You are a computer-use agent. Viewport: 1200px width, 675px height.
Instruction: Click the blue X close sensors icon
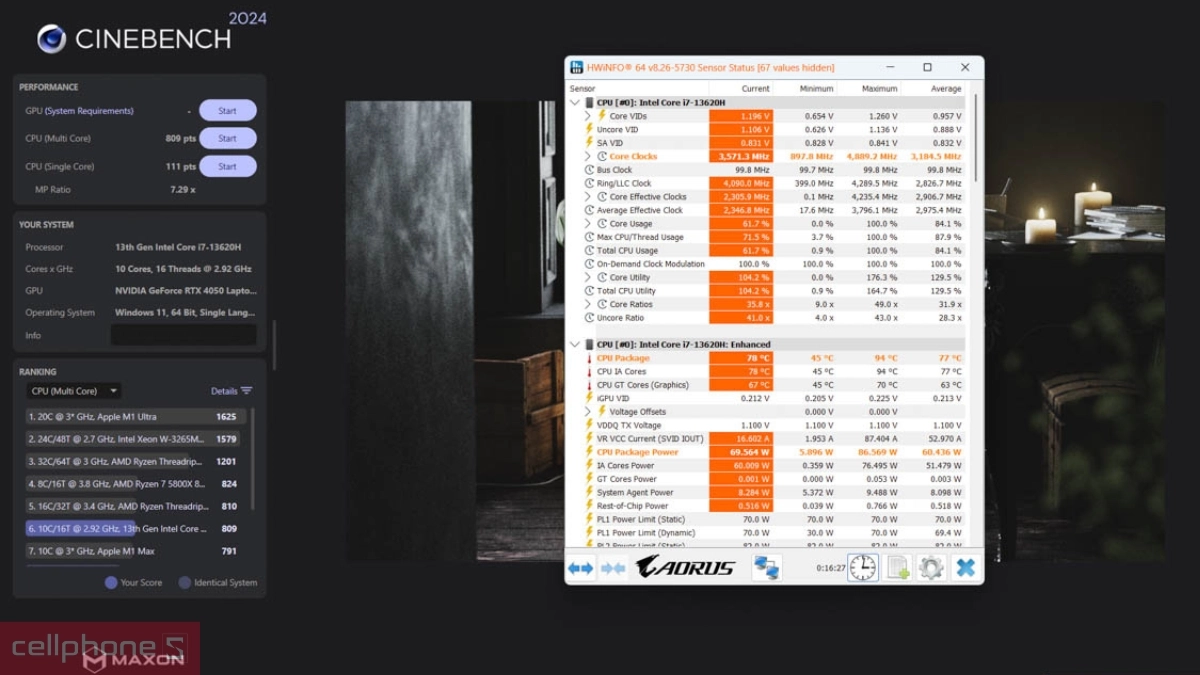(x=965, y=568)
